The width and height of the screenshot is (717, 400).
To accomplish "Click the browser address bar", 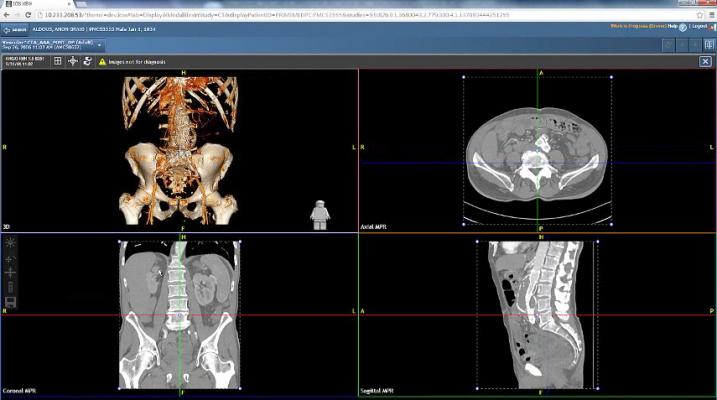I will click(x=300, y=14).
